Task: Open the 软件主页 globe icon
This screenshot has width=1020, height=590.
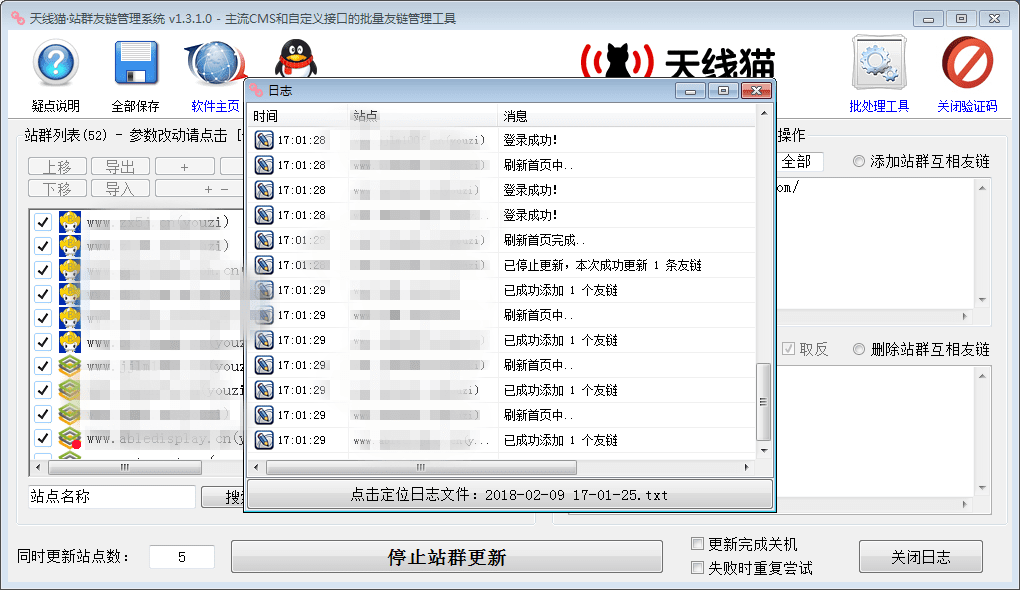Action: point(215,63)
